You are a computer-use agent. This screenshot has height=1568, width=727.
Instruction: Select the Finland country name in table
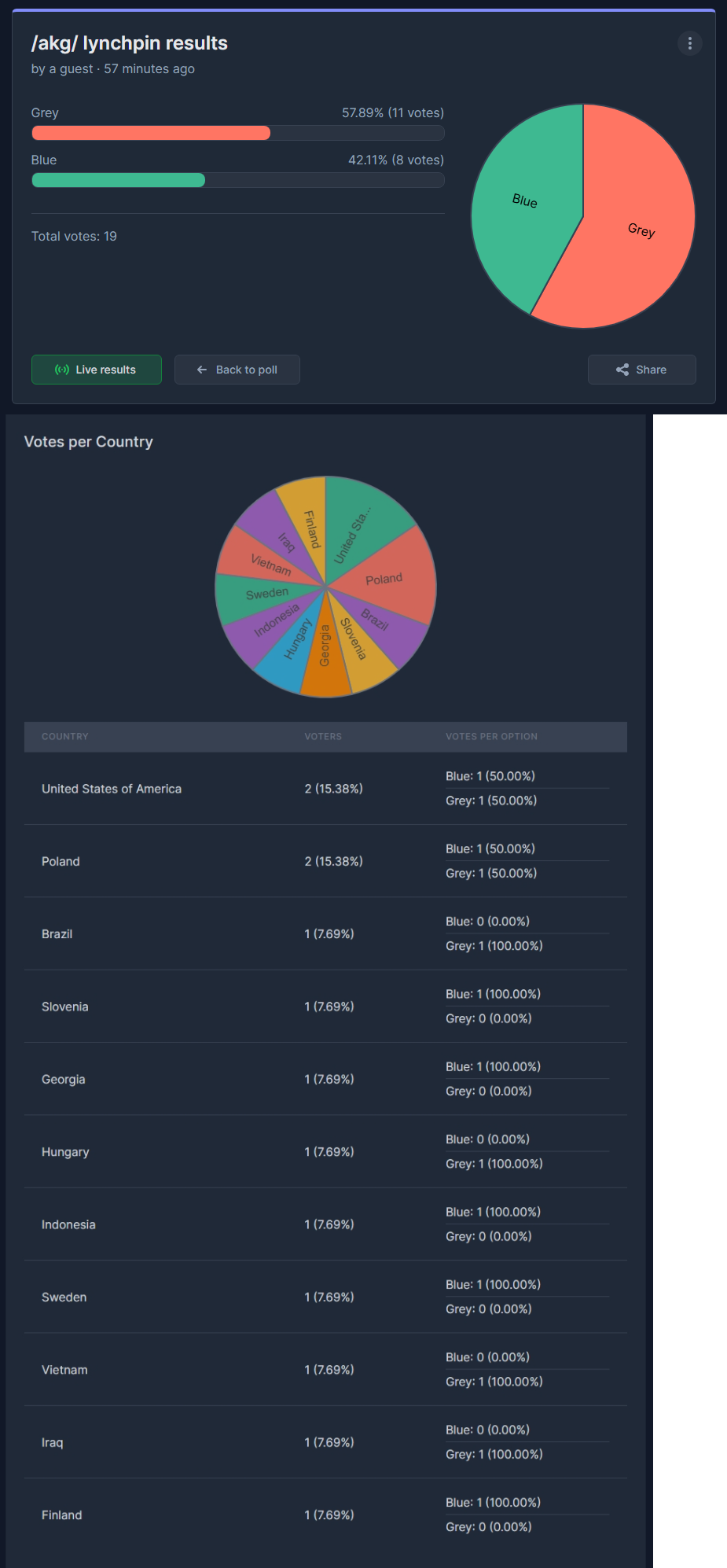[x=61, y=1515]
